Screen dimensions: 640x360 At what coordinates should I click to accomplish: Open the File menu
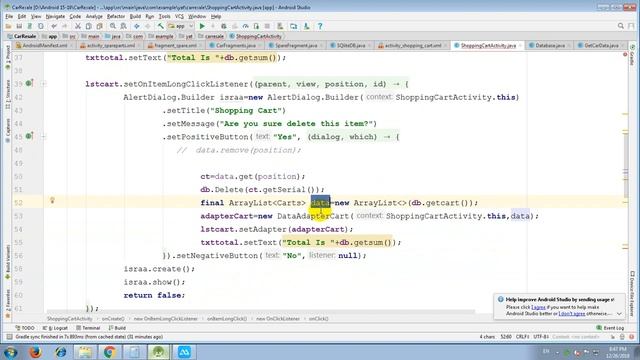(9, 16)
